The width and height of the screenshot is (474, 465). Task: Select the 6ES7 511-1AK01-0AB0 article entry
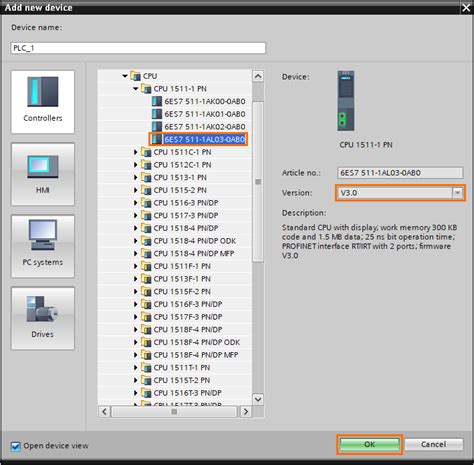tap(205, 114)
